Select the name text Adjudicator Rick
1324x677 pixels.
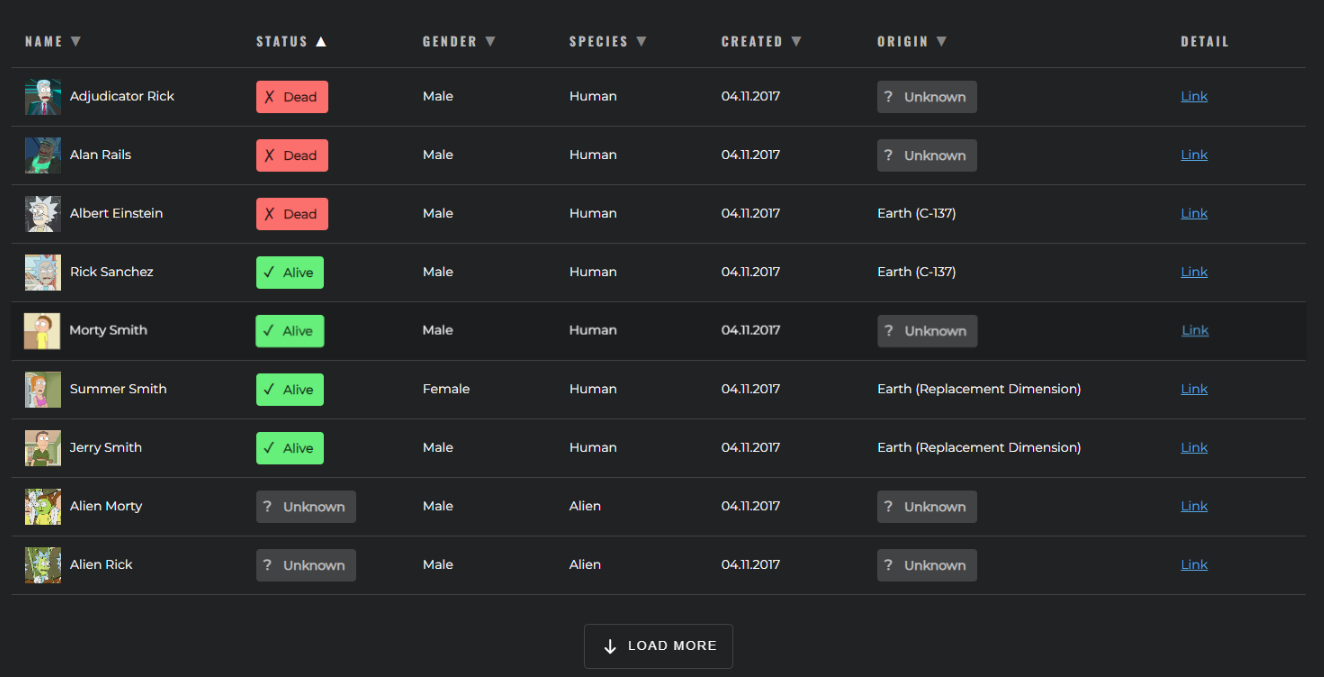pyautogui.click(x=122, y=96)
